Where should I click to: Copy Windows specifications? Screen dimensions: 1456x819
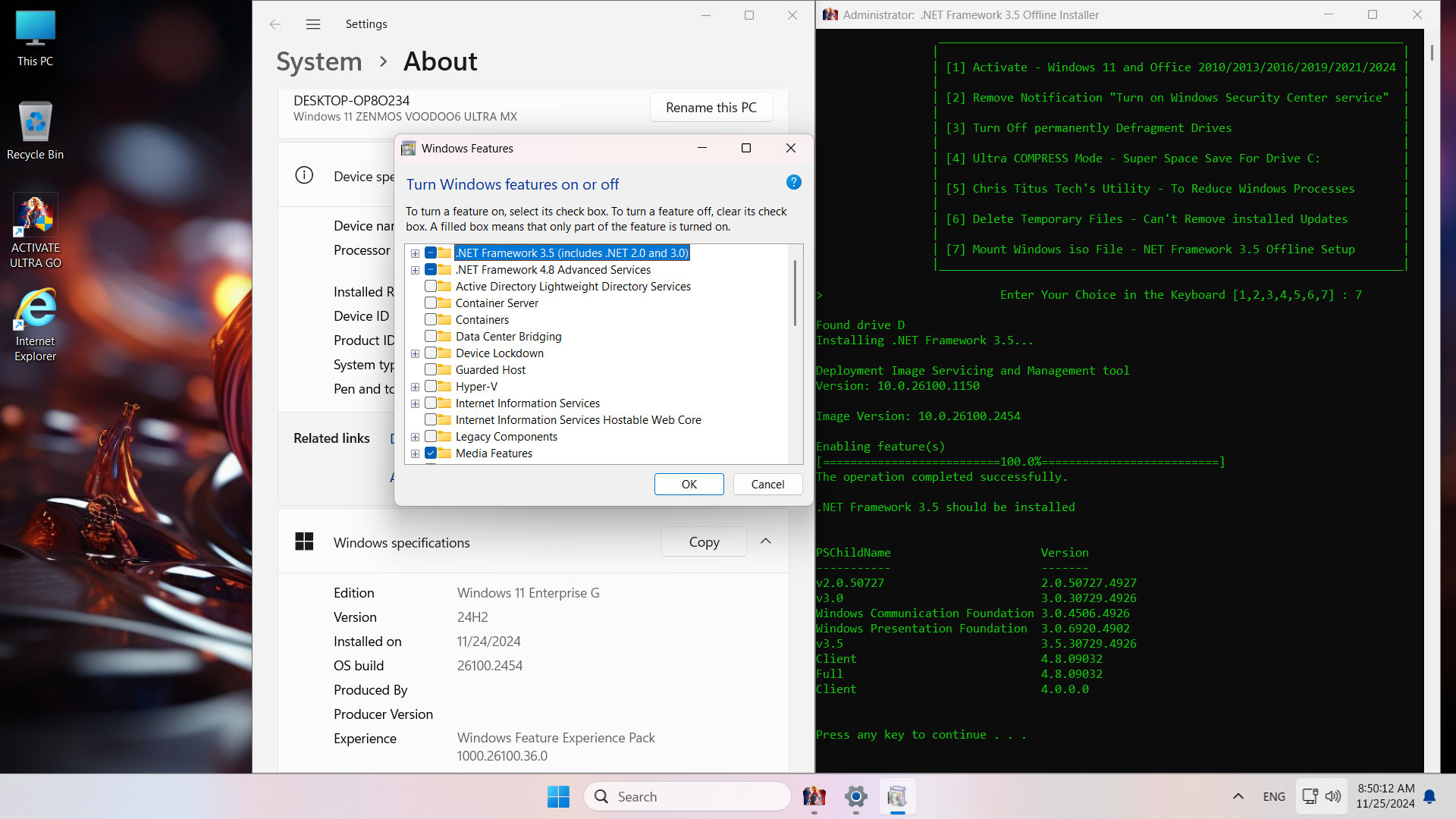pos(704,542)
